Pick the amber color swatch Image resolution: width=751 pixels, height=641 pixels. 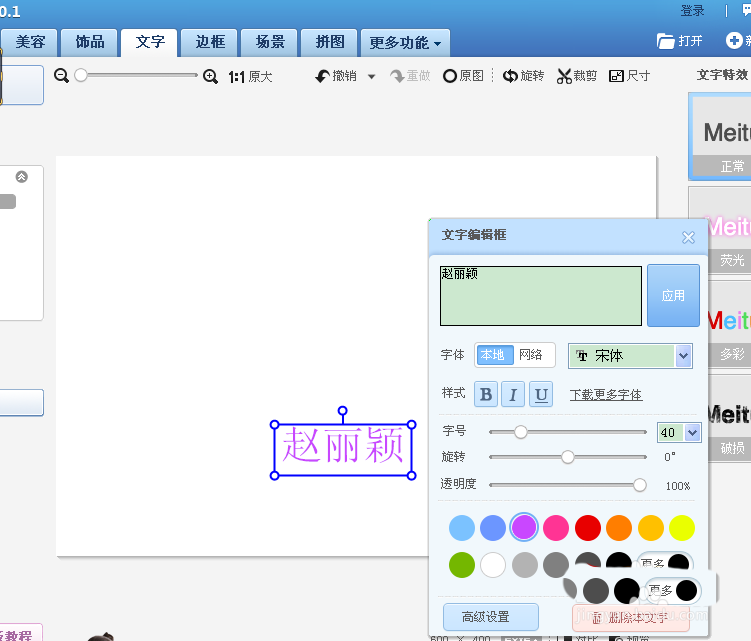coord(650,528)
